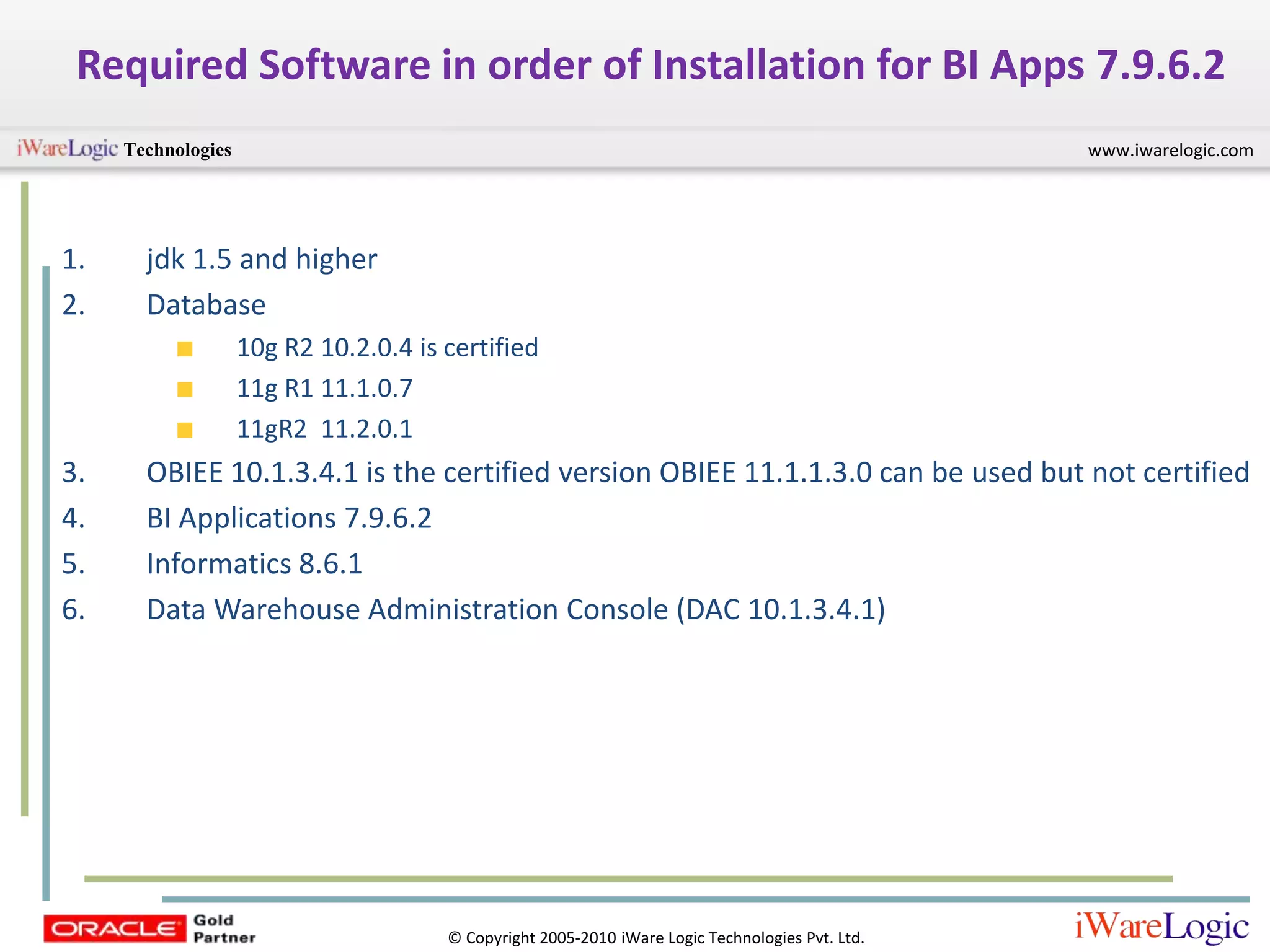Image resolution: width=1270 pixels, height=952 pixels.
Task: Click the 11g R1 11.1.0.7 text
Action: pyautogui.click(x=324, y=389)
